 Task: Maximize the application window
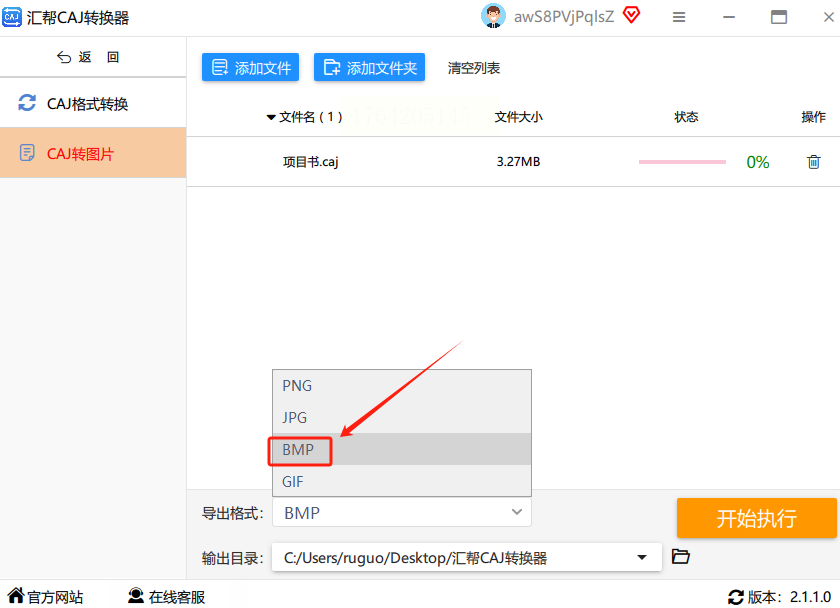click(x=778, y=17)
